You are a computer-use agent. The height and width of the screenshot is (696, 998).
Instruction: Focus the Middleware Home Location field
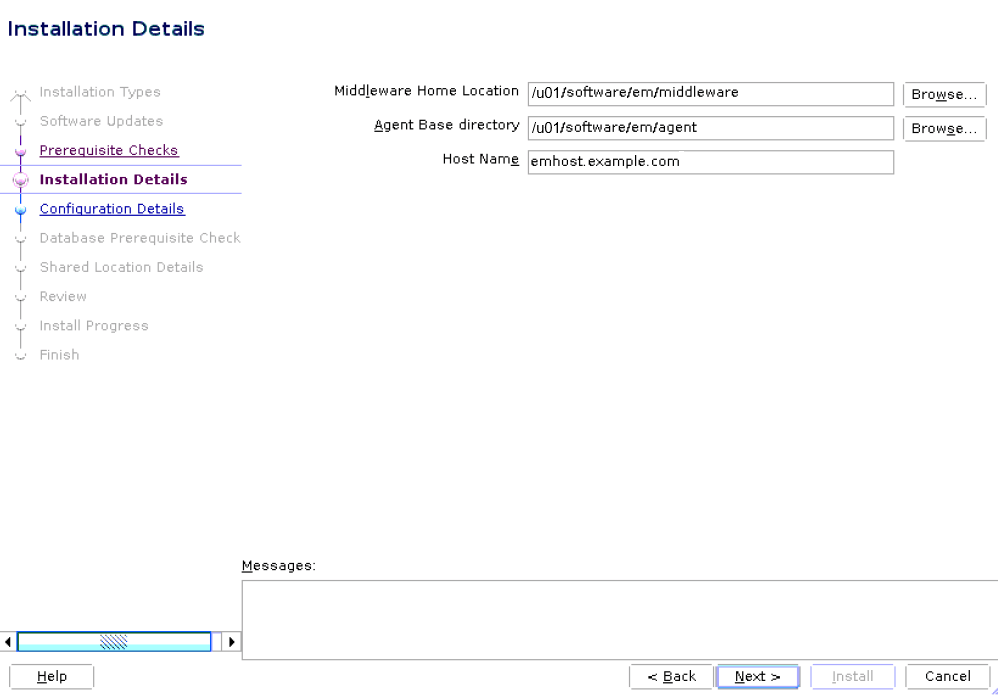click(710, 94)
